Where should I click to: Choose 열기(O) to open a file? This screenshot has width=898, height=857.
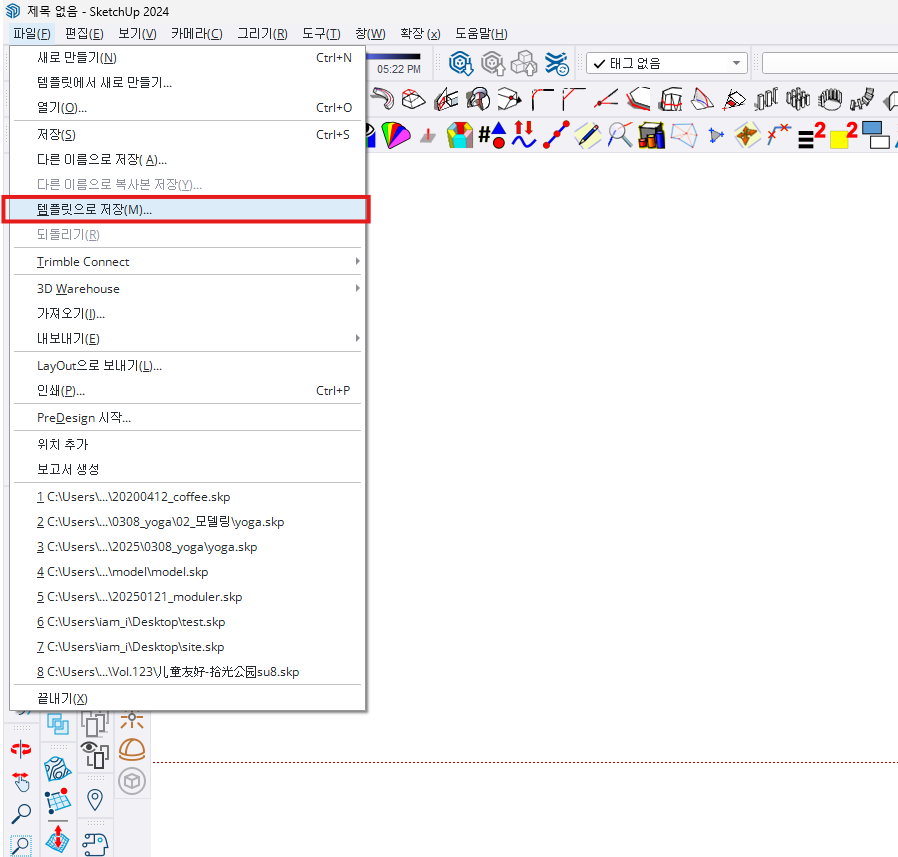click(187, 107)
